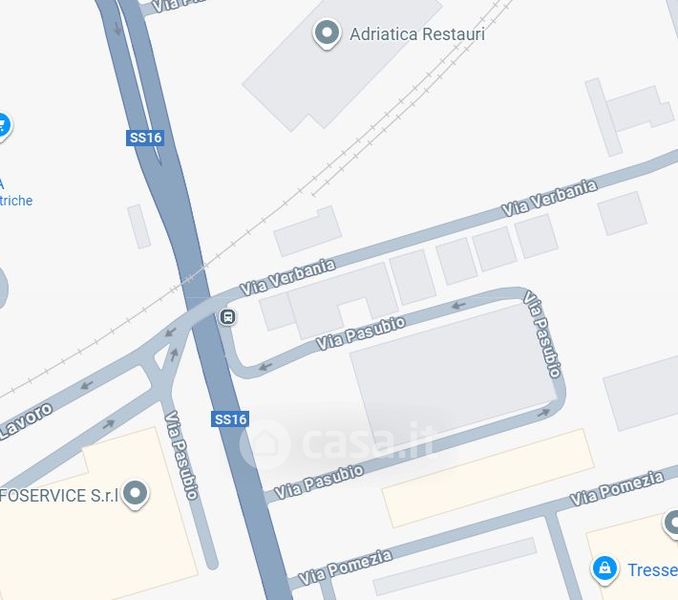Click the Lavoro street label at left

26,421
